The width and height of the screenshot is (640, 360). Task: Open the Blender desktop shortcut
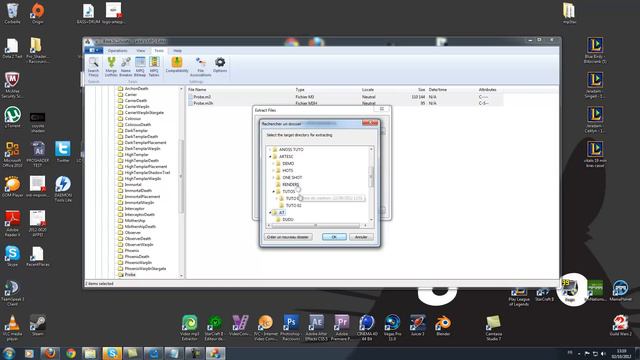(443, 326)
